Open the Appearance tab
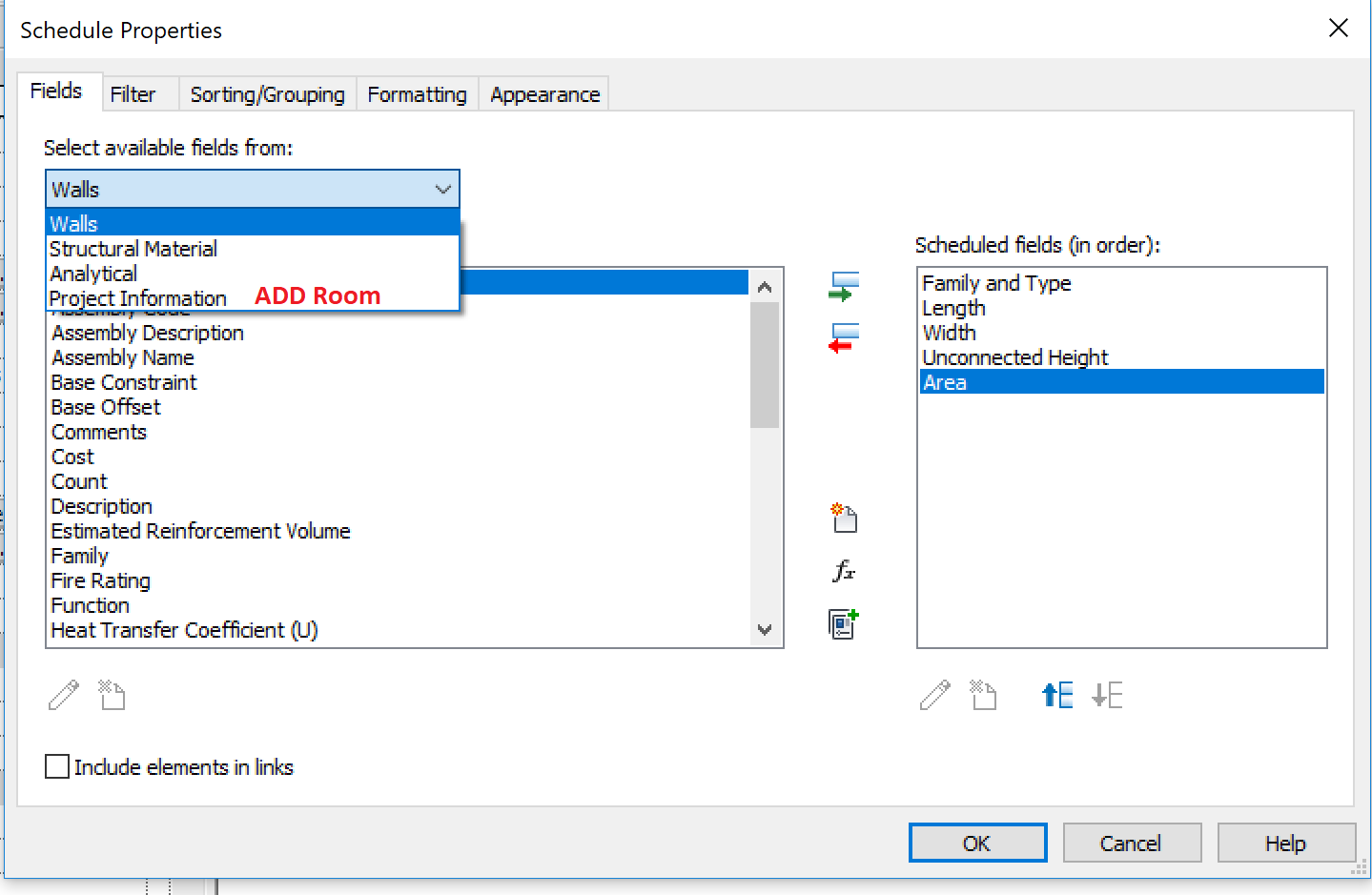 coord(544,94)
